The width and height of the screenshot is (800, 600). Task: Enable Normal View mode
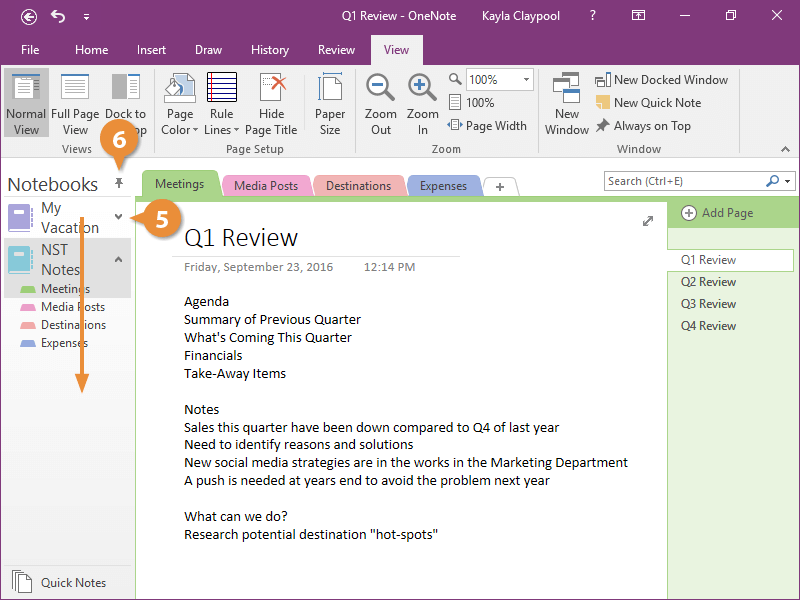coord(26,104)
